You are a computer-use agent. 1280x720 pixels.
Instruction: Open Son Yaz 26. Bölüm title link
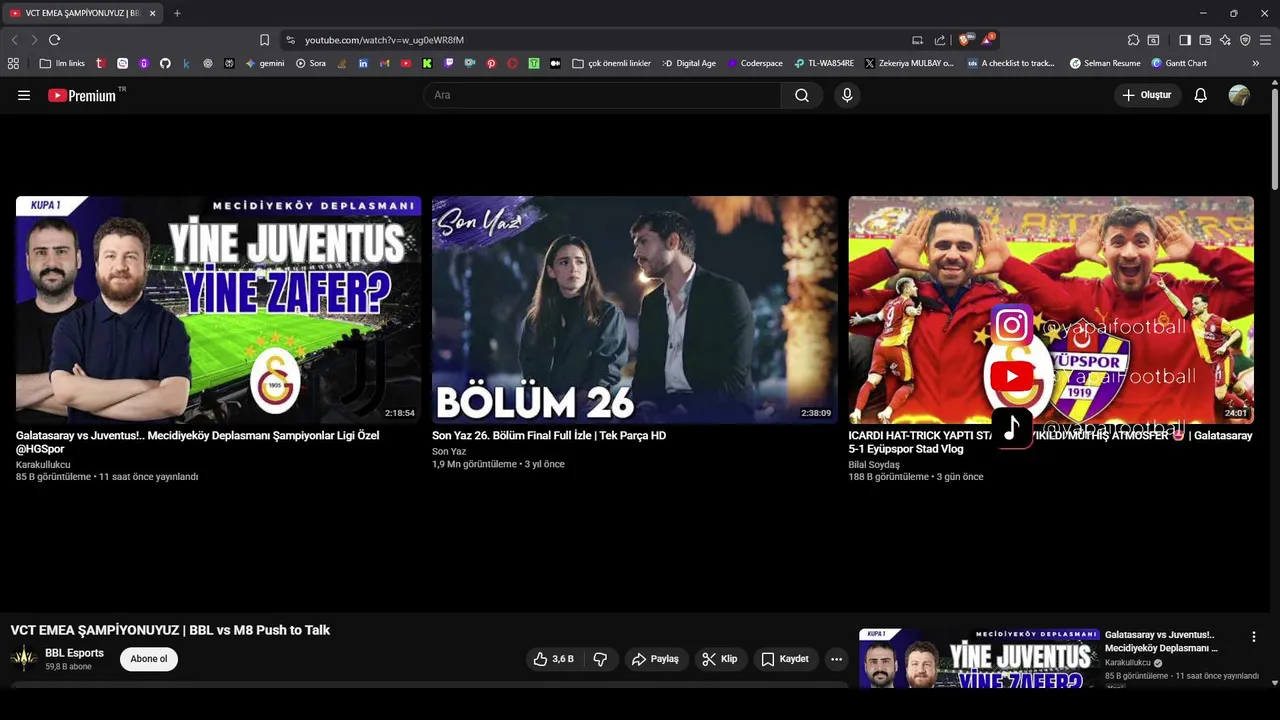[x=549, y=436]
